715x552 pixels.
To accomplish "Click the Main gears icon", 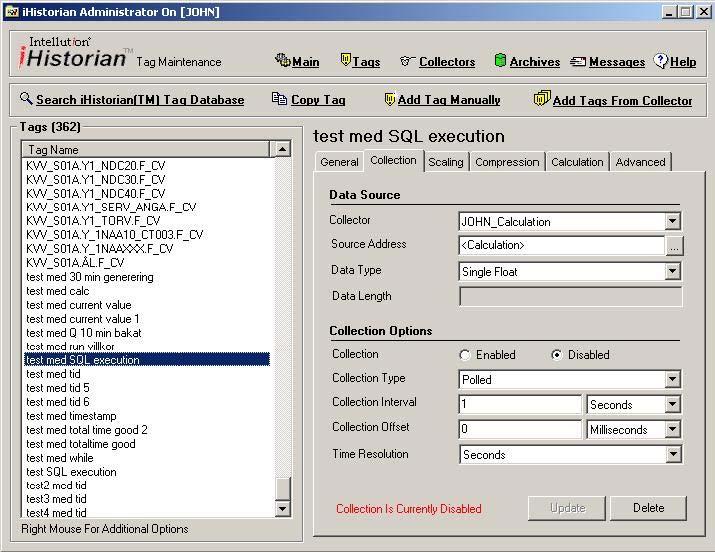I will pos(282,60).
